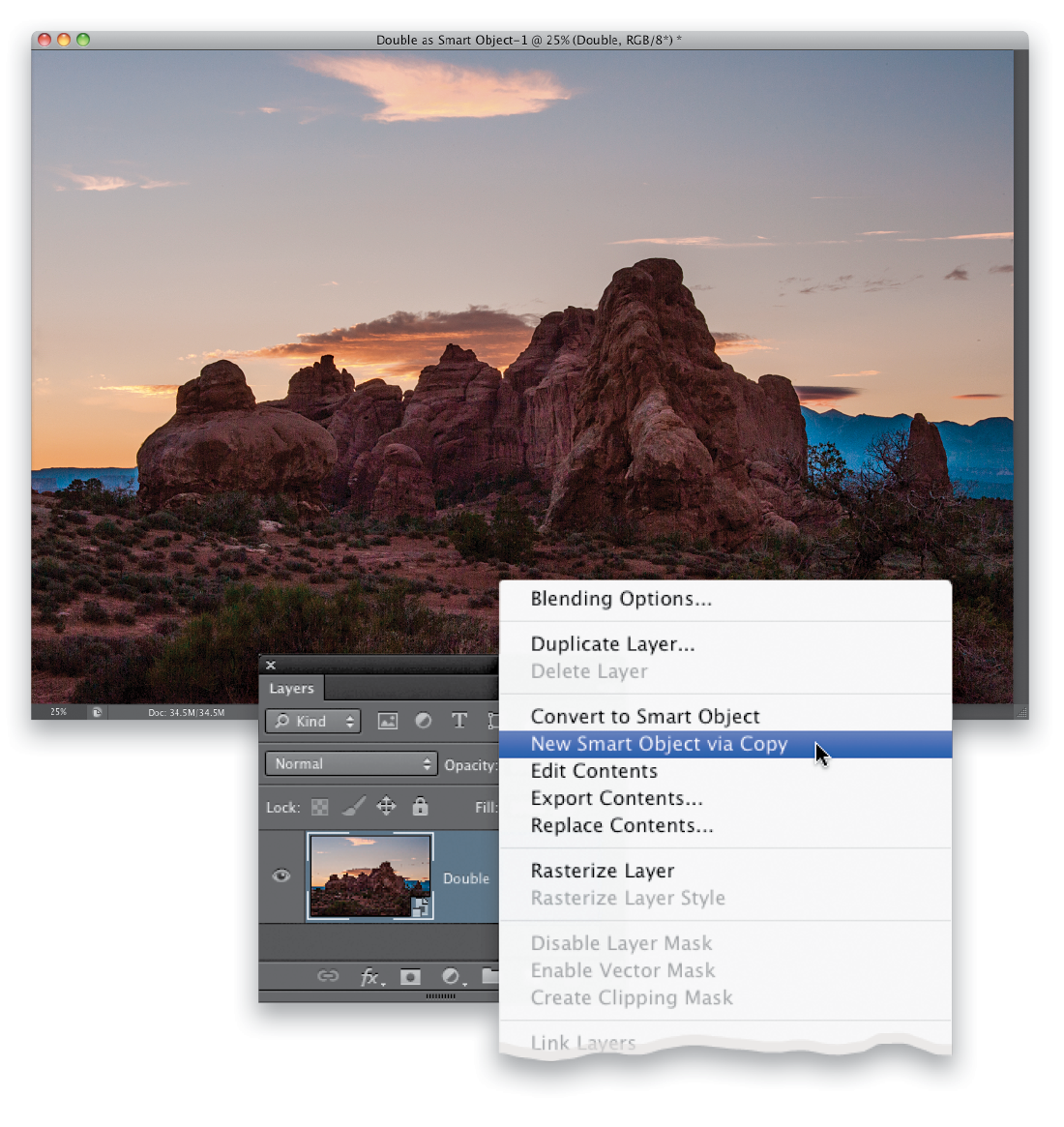This screenshot has height=1127, width=1064.
Task: Click the type layer filter icon
Action: [459, 721]
